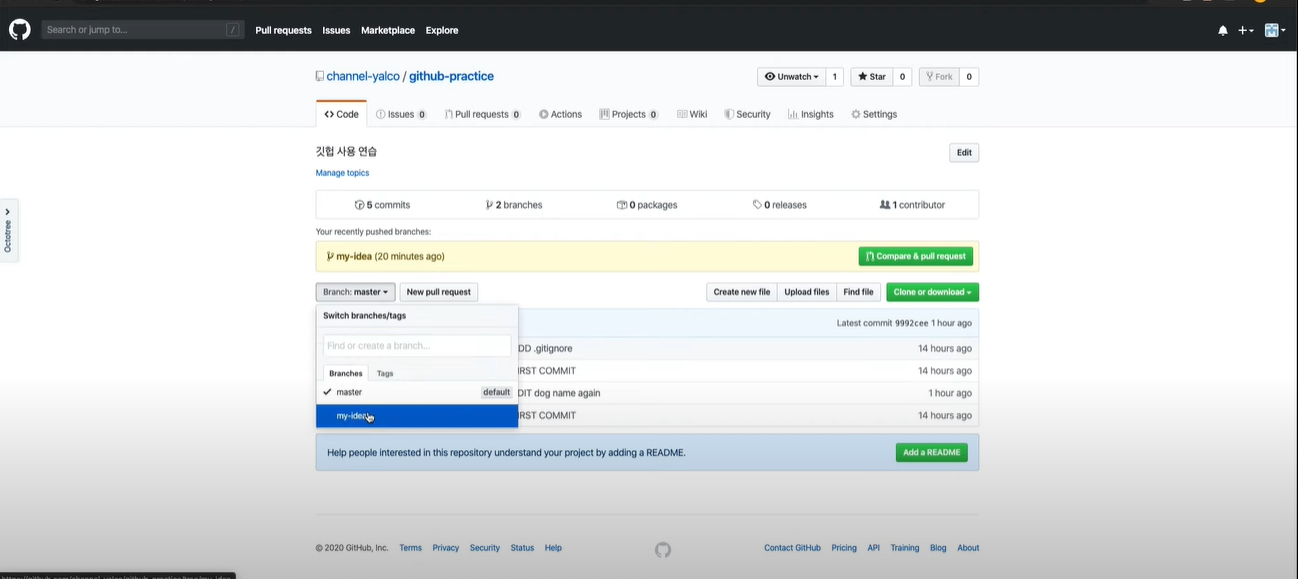The height and width of the screenshot is (579, 1298).
Task: Open the footer Status link
Action: 522,548
